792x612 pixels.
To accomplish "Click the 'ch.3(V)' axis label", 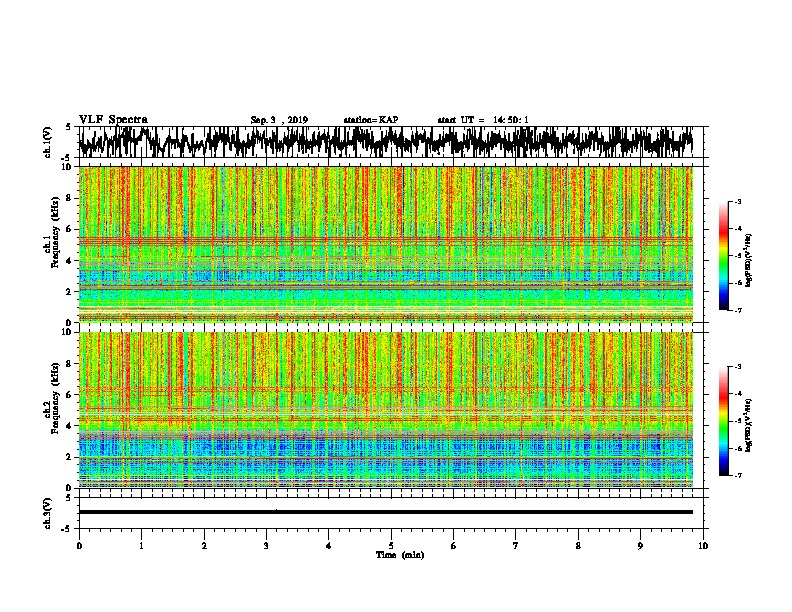I will (47, 513).
